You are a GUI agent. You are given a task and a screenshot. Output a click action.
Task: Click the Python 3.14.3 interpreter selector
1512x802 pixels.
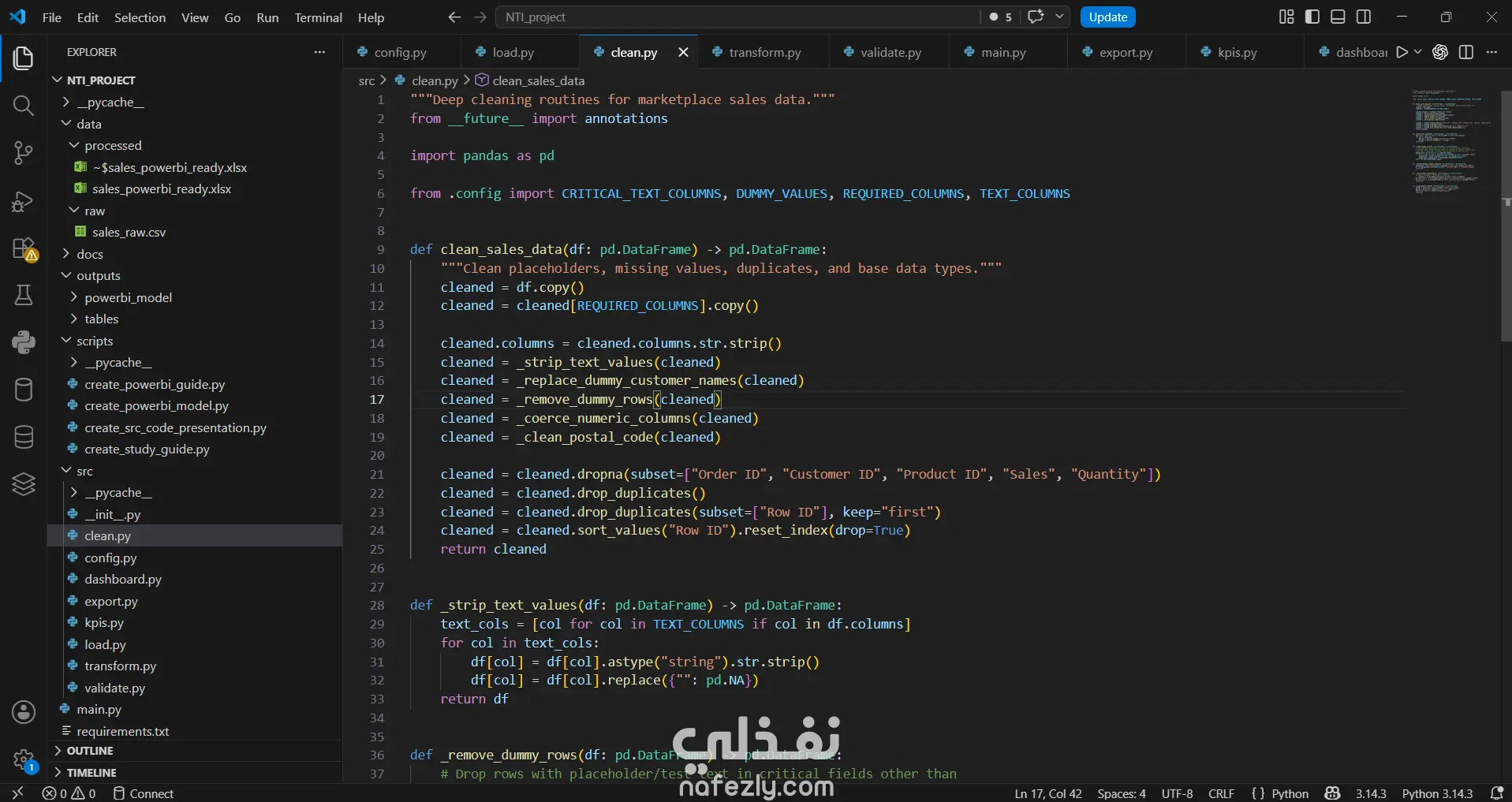click(1437, 793)
